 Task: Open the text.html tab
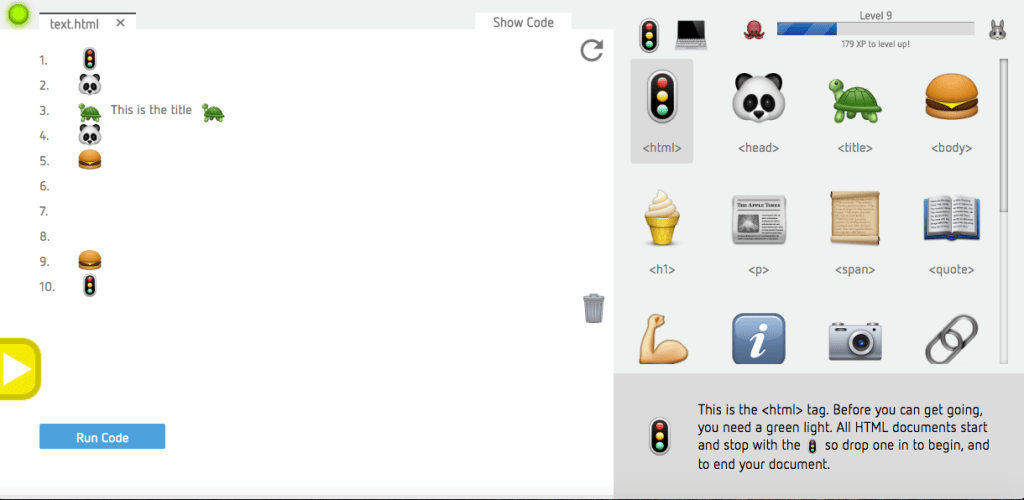coord(74,23)
